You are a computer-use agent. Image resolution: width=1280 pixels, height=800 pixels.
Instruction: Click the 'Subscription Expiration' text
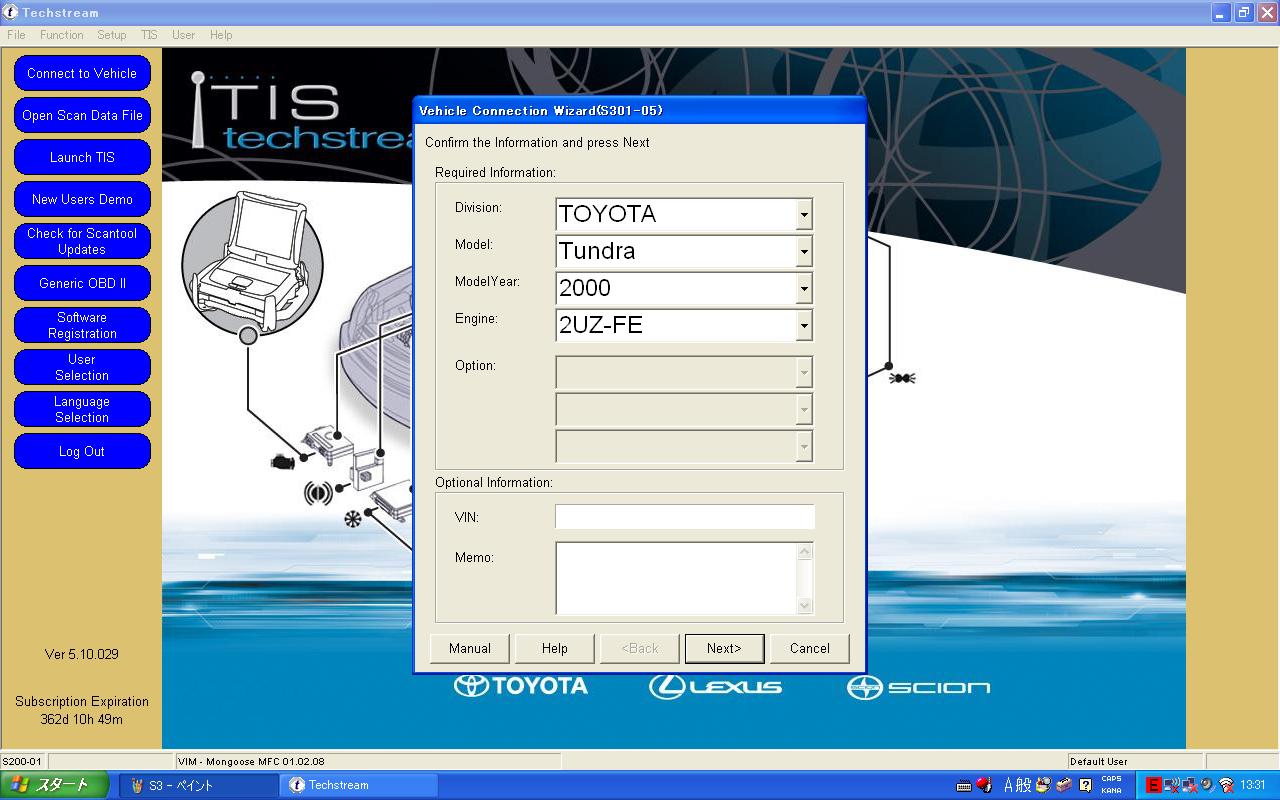click(x=82, y=701)
